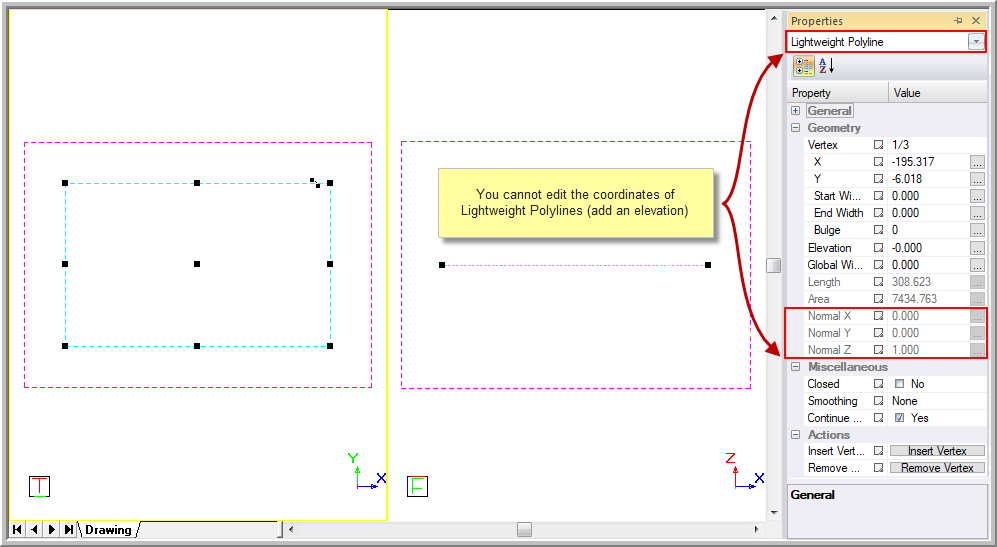Collapse the Miscellaneous property group
Image resolution: width=997 pixels, height=547 pixels.
796,367
